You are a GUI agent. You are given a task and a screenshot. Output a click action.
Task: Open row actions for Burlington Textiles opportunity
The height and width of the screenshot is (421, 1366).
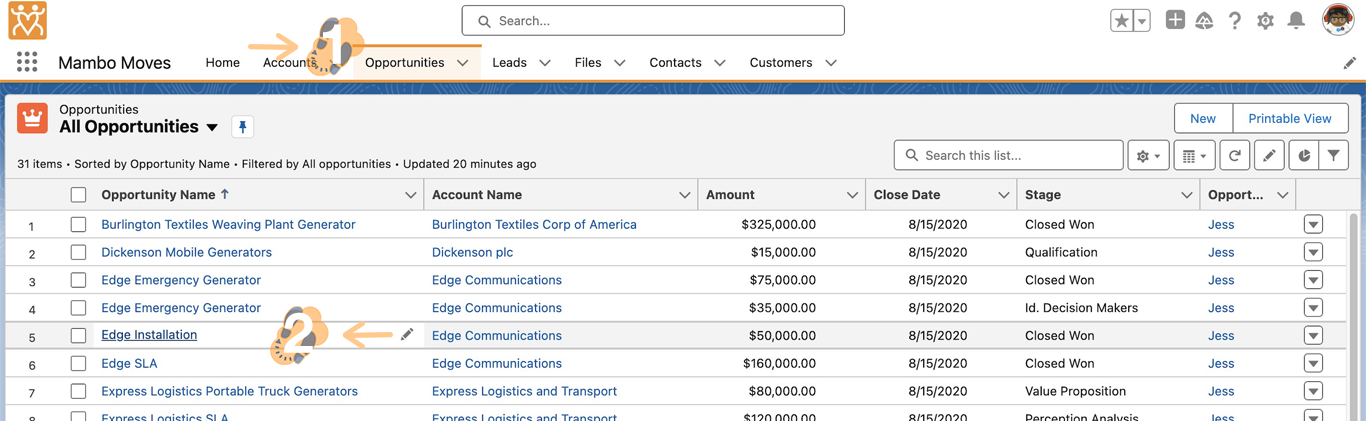pos(1313,225)
